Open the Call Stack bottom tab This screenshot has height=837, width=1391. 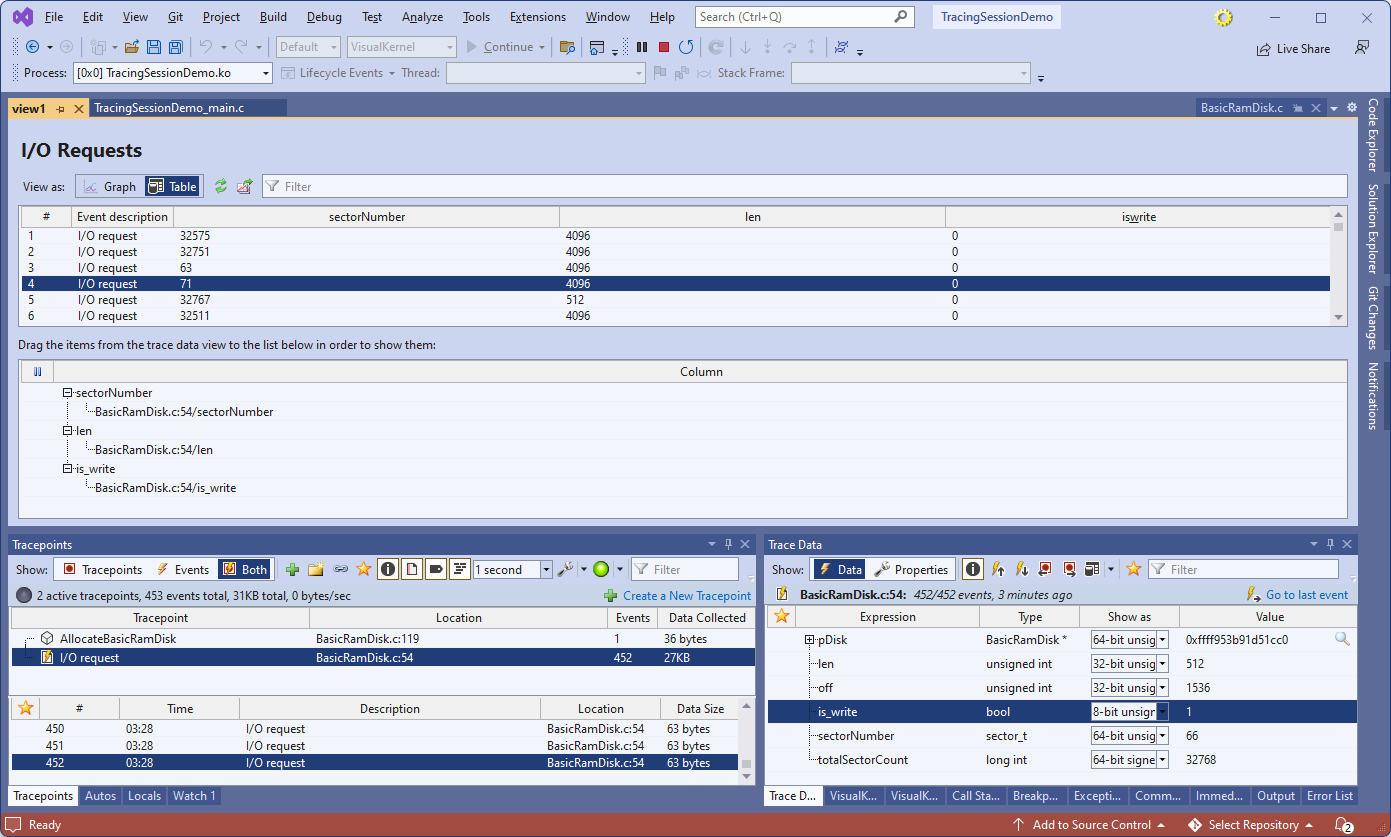975,796
